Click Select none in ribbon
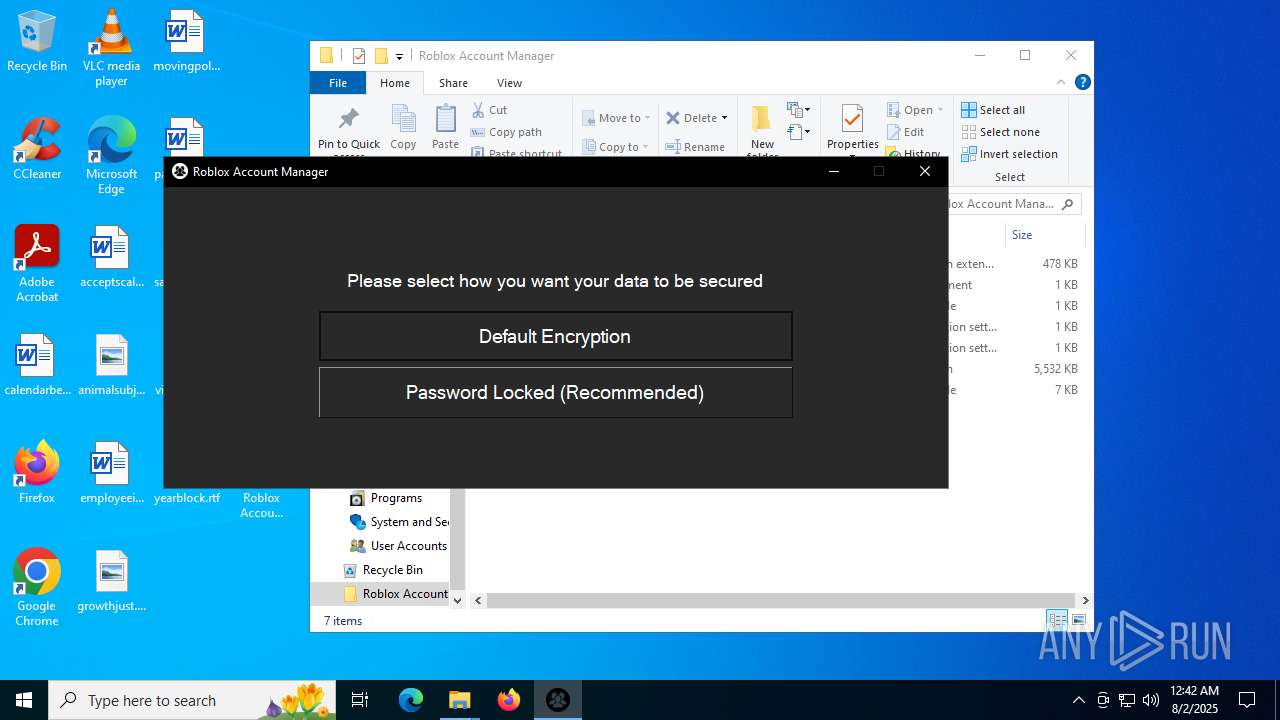The width and height of the screenshot is (1280, 720). (x=1000, y=132)
